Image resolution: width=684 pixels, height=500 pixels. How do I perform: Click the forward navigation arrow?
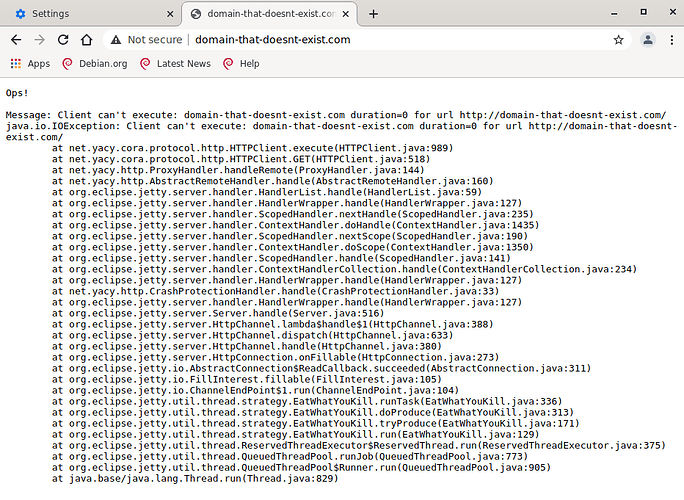coord(40,40)
